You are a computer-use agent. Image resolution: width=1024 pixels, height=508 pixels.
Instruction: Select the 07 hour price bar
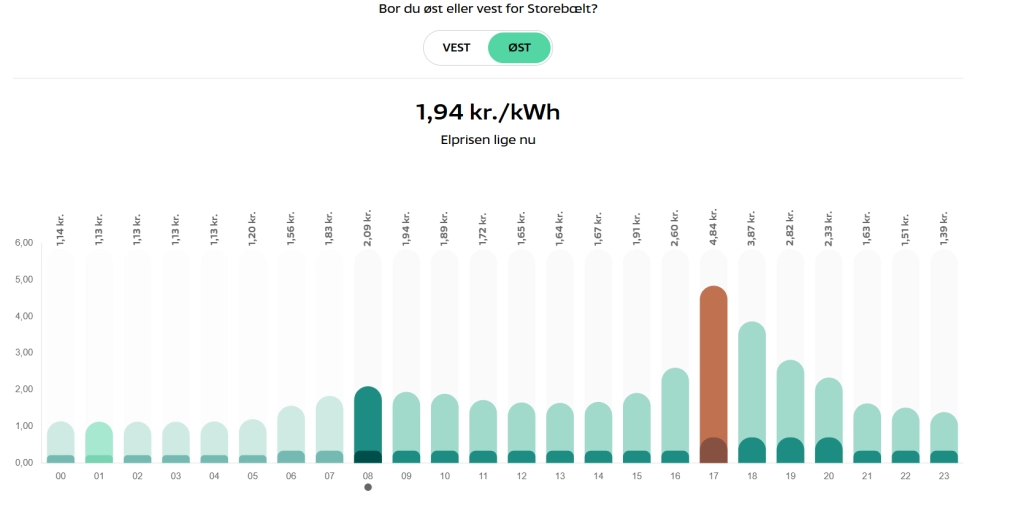[330, 430]
